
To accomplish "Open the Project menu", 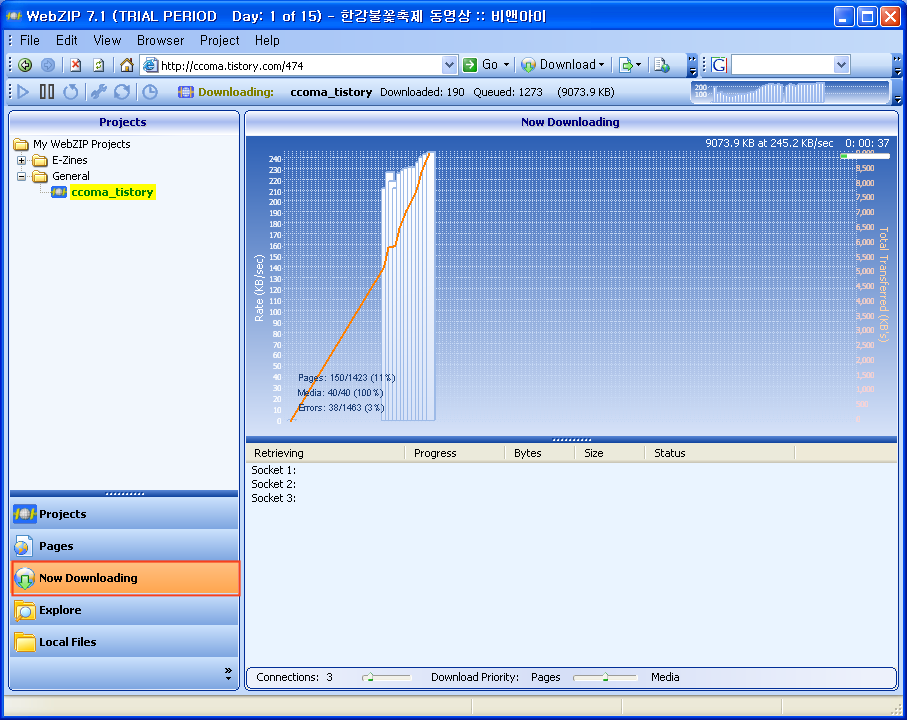I will pyautogui.click(x=219, y=40).
